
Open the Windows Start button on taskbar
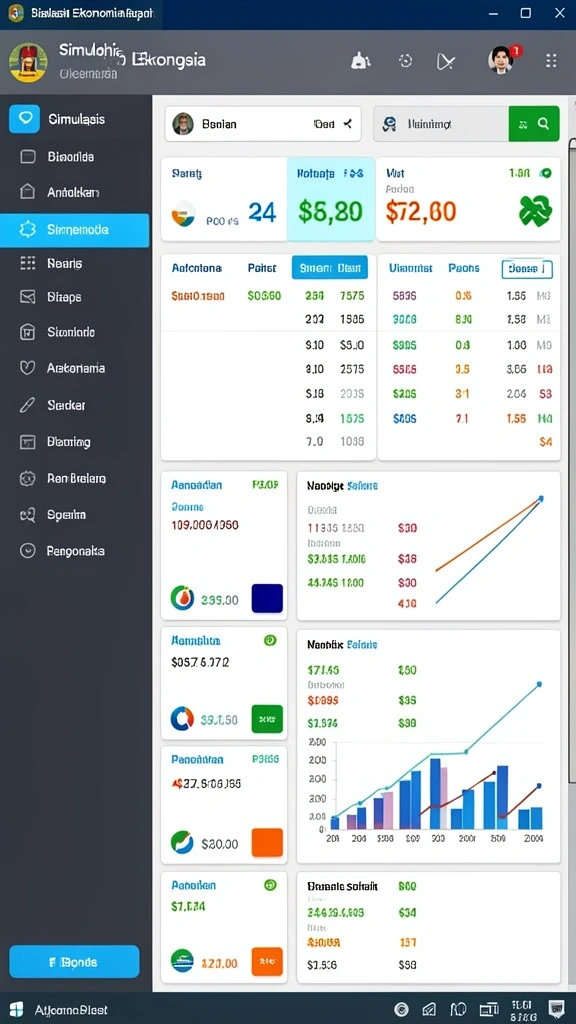coord(16,1008)
